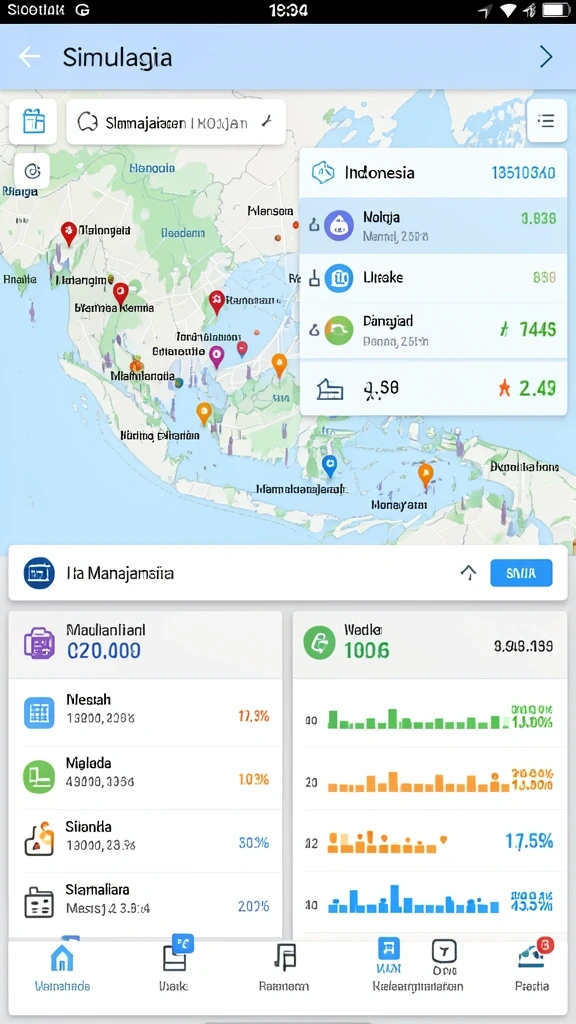The image size is (576, 1024).
Task: Click the Simulagia page title
Action: 118,57
